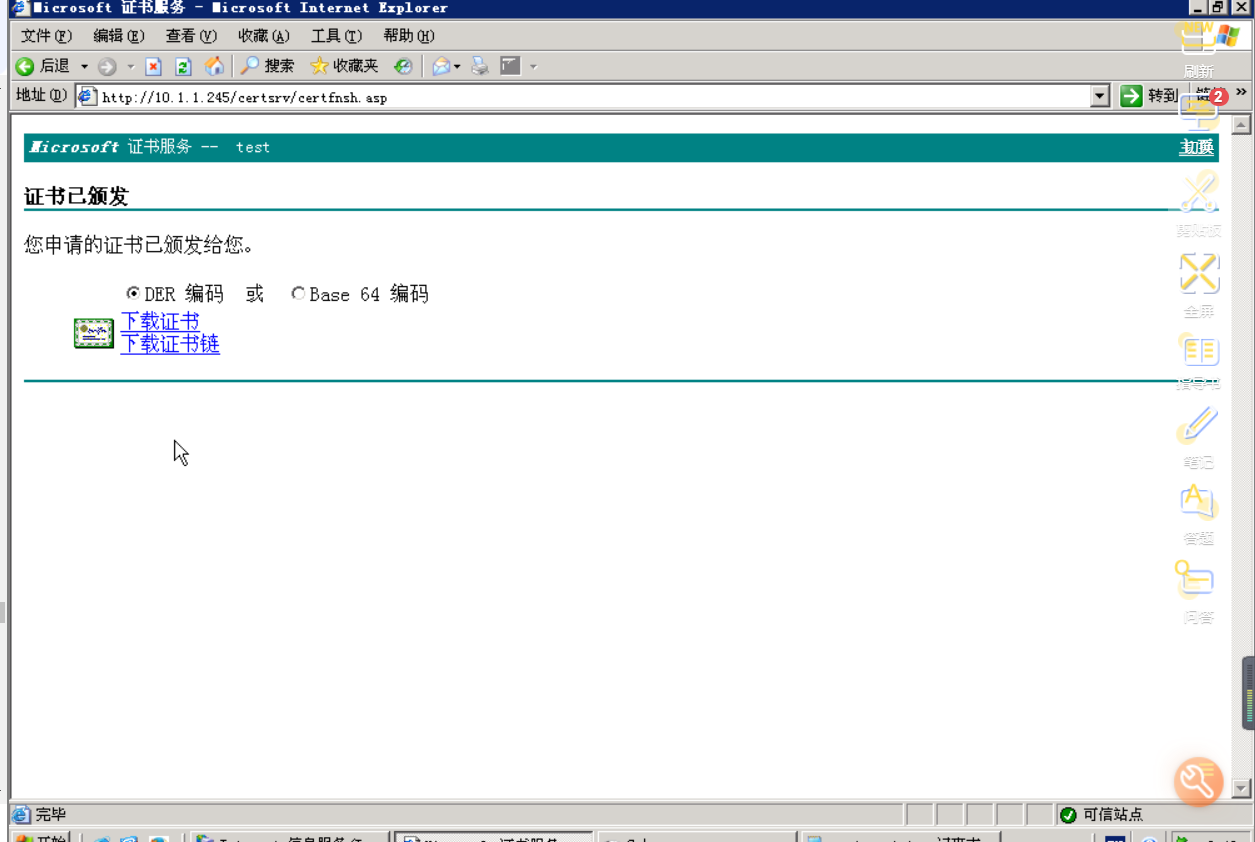Viewport: 1255px width, 842px height.
Task: Open the 收藏夹 favorites star button
Action: pyautogui.click(x=344, y=67)
